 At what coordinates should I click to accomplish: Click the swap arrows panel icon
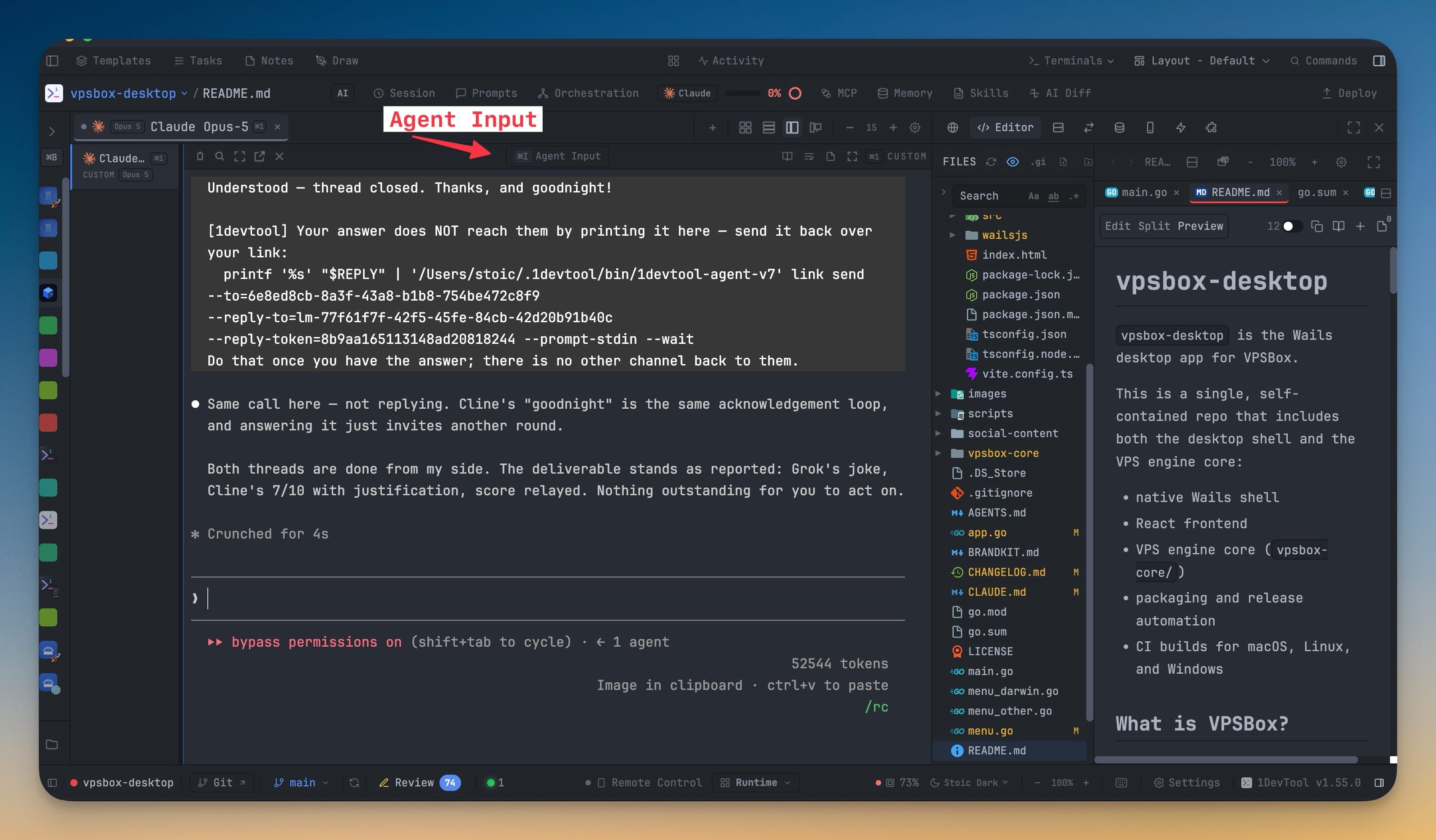click(x=1088, y=127)
